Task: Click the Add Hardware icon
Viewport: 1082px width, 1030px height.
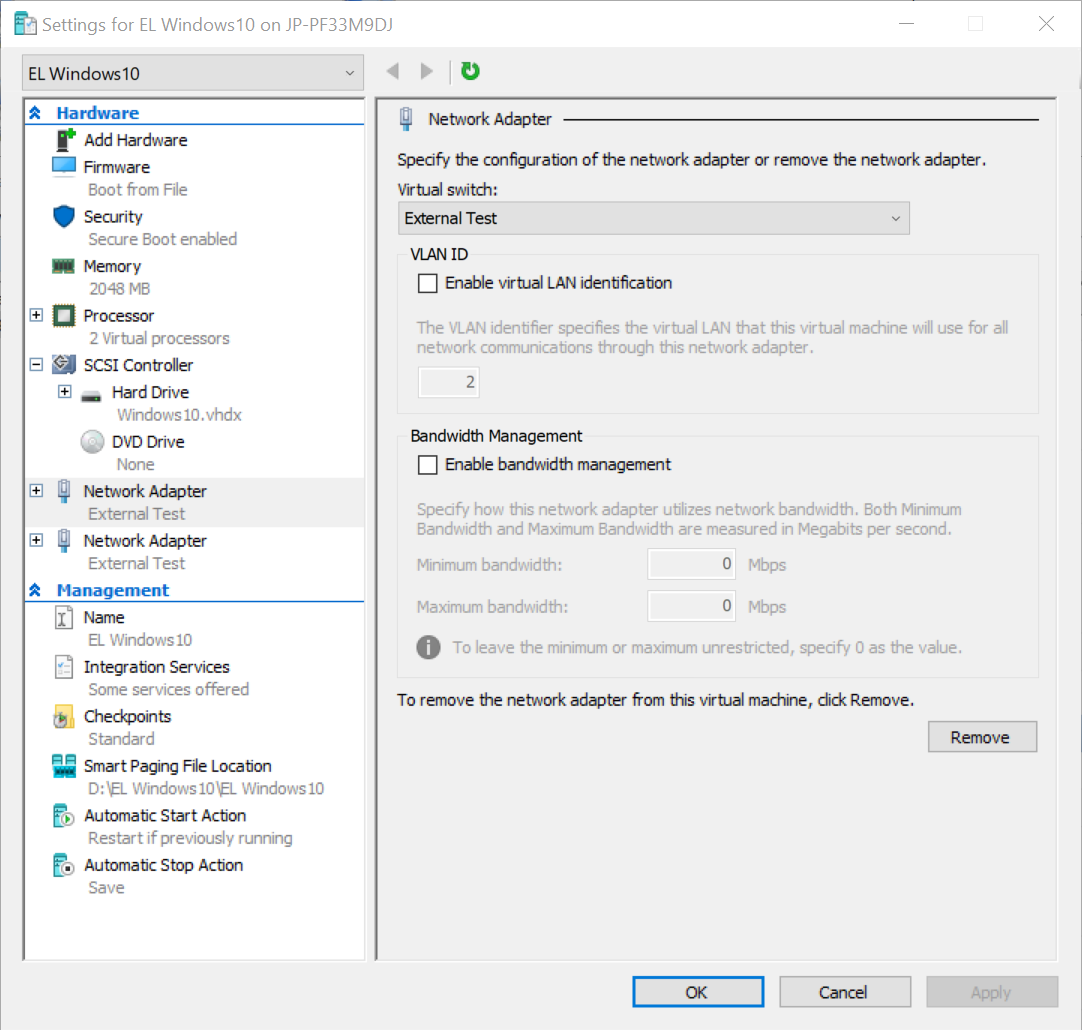Action: pos(64,140)
